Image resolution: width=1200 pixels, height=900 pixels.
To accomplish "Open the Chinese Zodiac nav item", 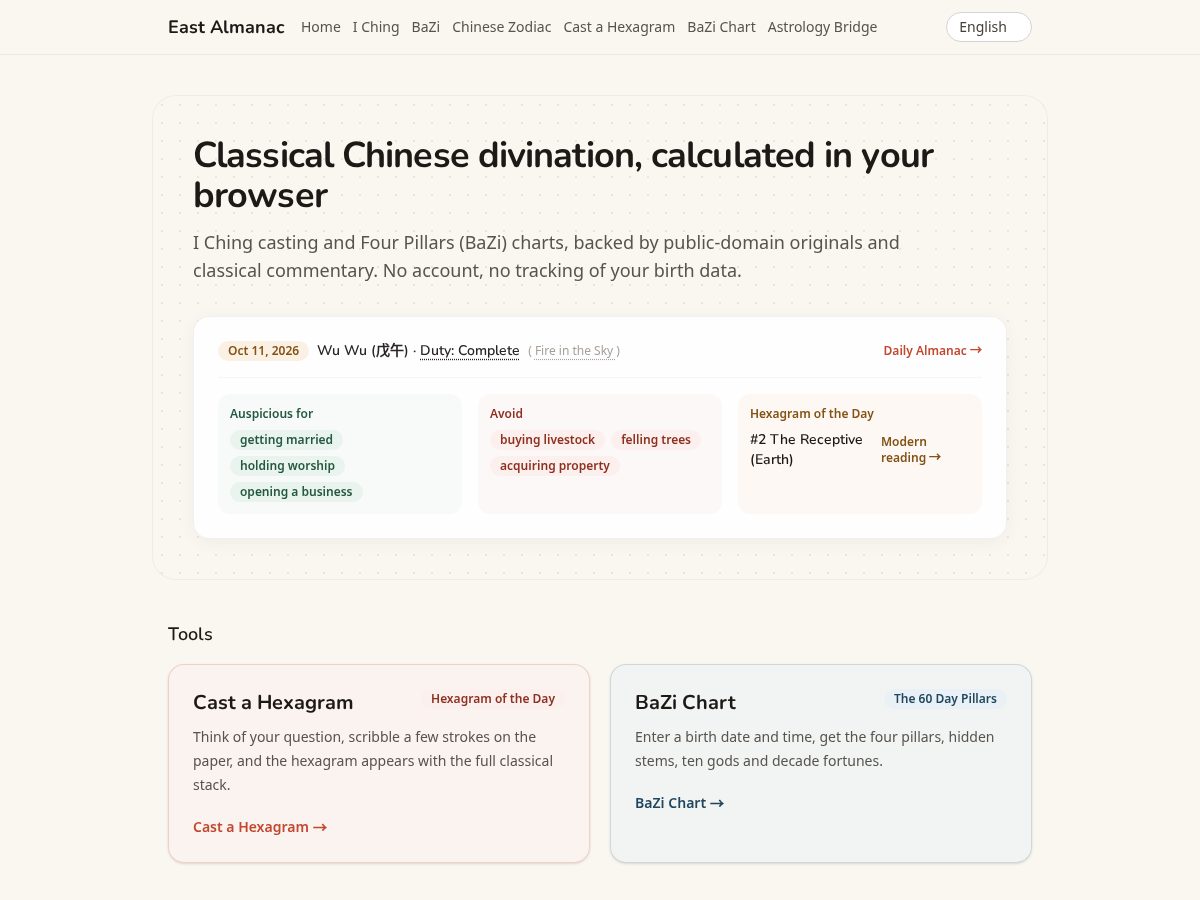I will click(502, 27).
